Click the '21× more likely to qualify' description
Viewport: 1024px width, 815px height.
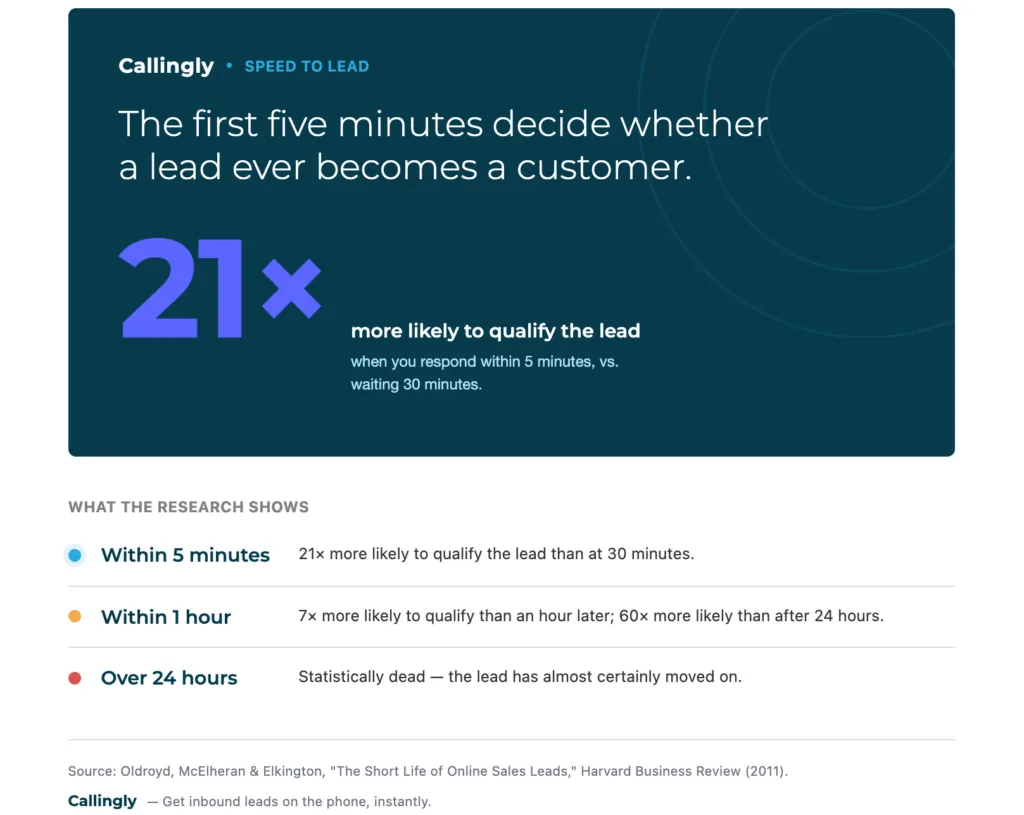[496, 554]
